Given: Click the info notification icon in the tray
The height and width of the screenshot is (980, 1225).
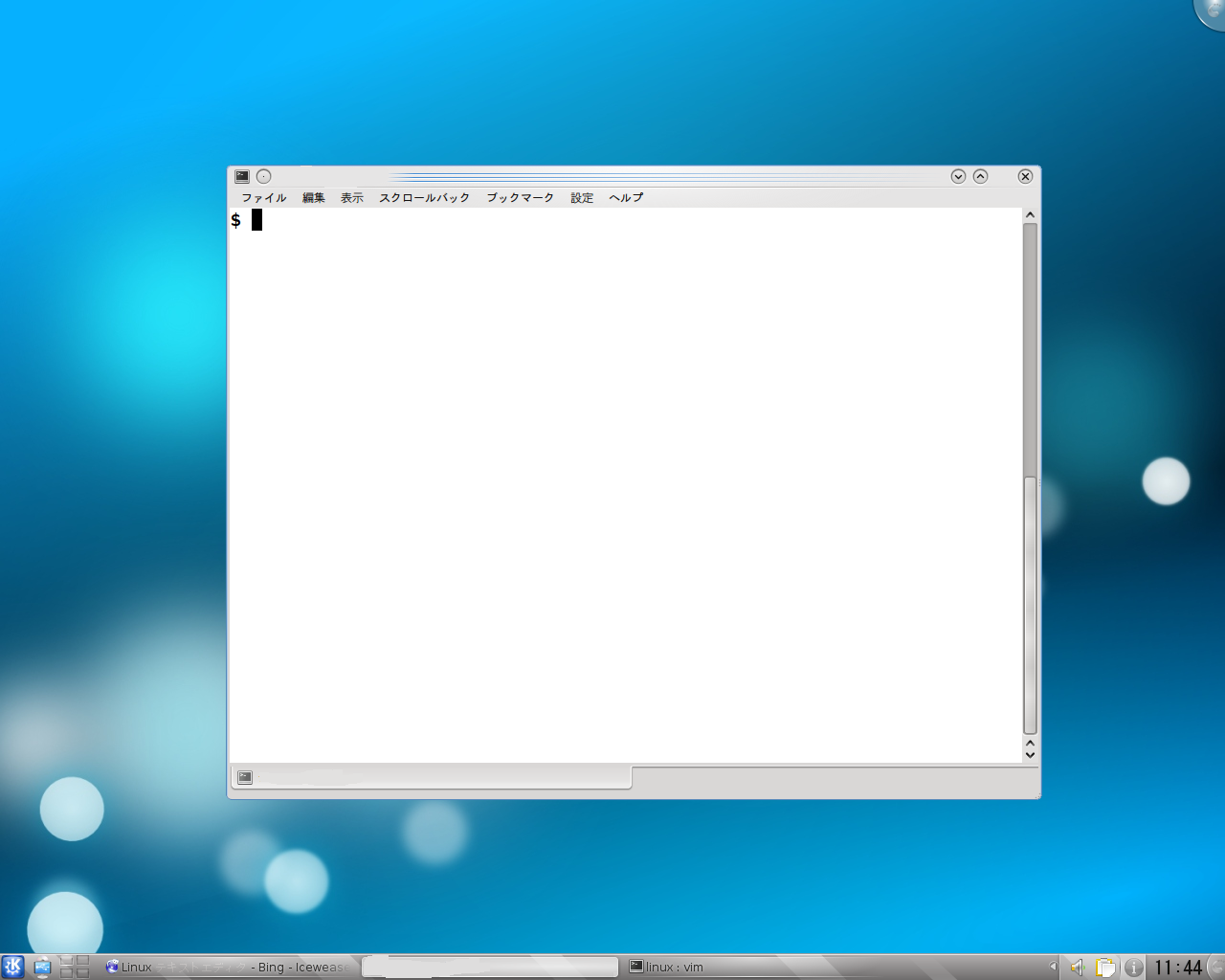Looking at the screenshot, I should click(x=1133, y=967).
